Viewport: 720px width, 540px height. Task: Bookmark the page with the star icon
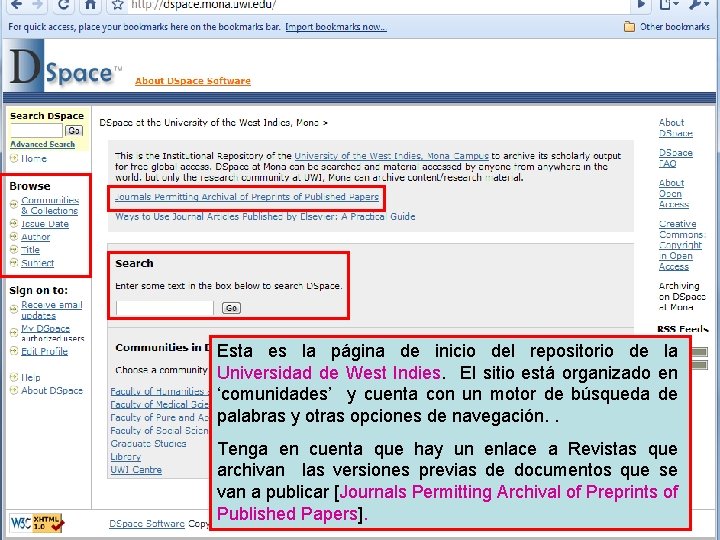[118, 5]
